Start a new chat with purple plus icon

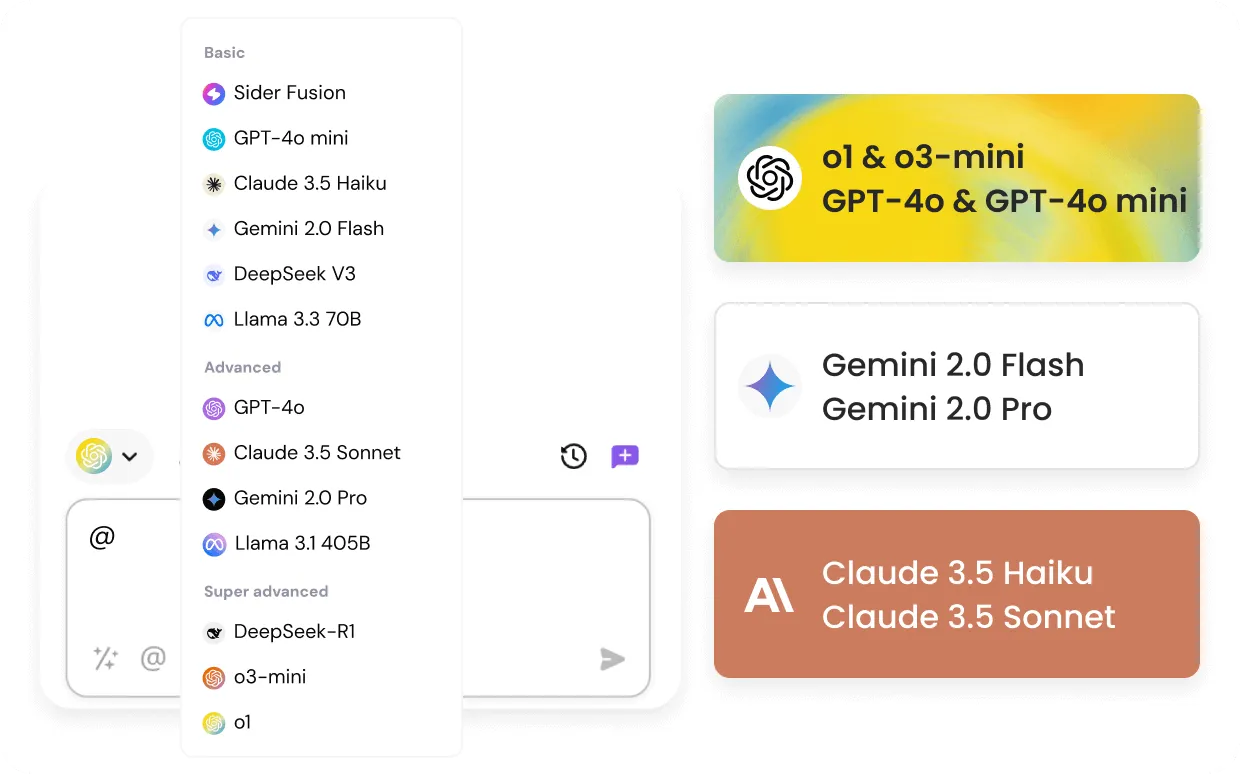[625, 457]
